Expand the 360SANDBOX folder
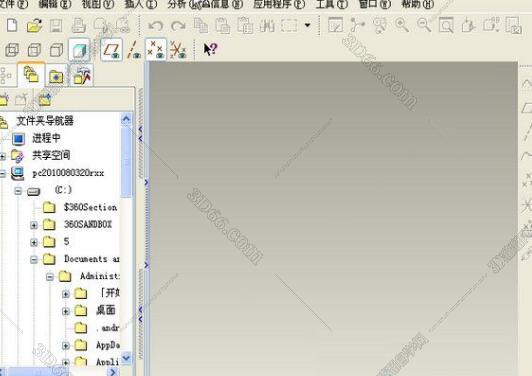Image resolution: width=532 pixels, height=376 pixels. [34, 225]
